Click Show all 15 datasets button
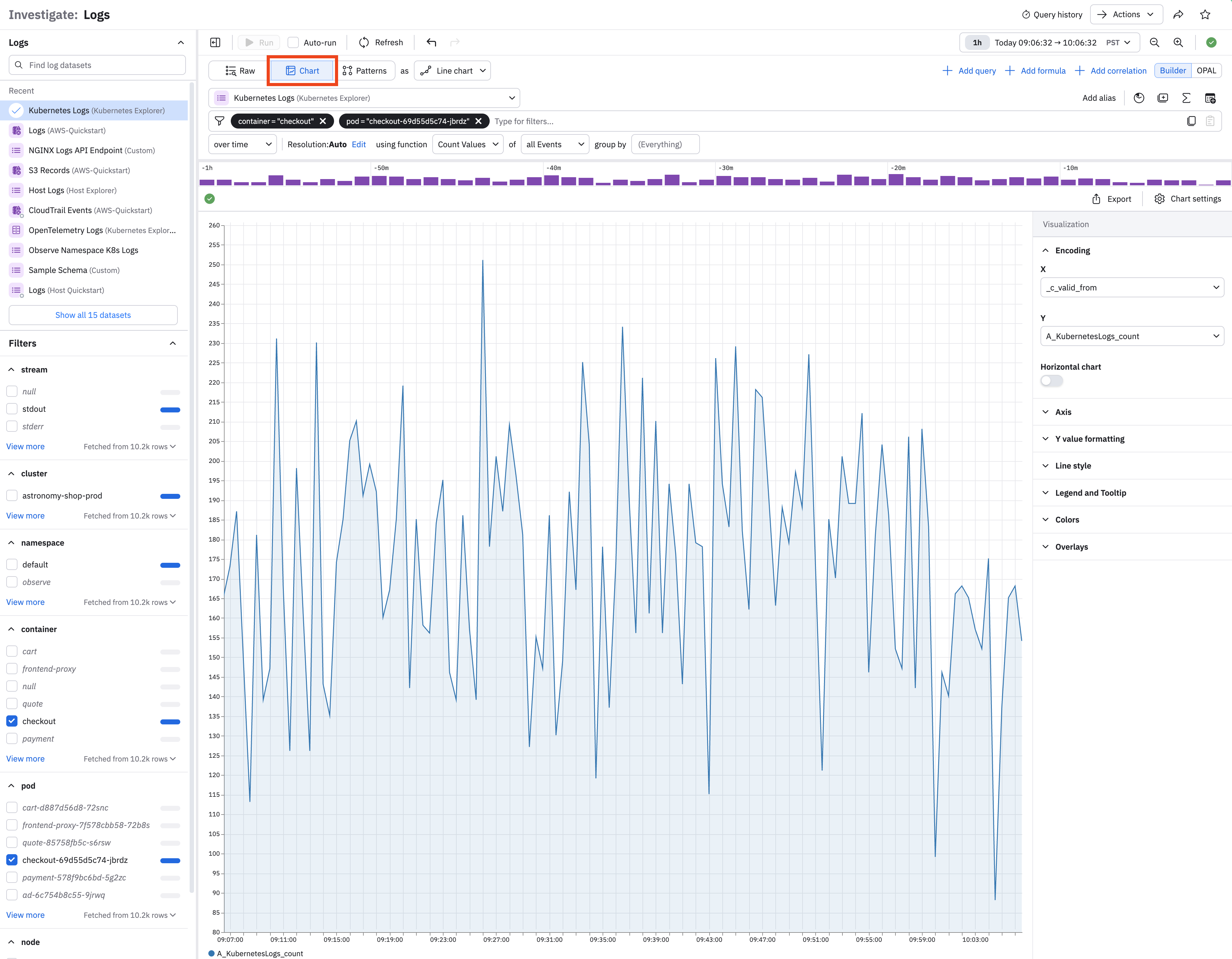 coord(93,315)
